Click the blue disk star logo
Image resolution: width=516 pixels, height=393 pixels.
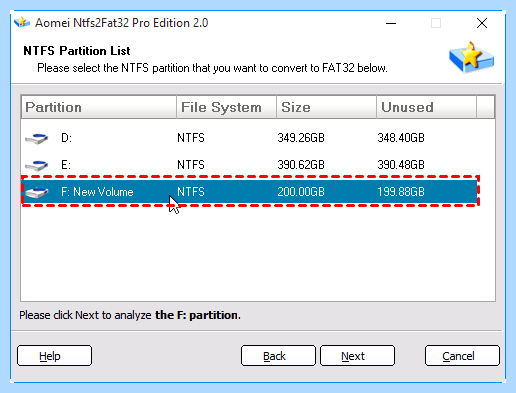tap(471, 57)
